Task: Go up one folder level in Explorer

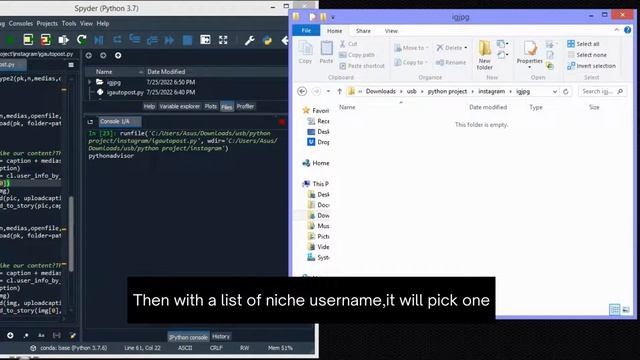Action: pos(339,91)
